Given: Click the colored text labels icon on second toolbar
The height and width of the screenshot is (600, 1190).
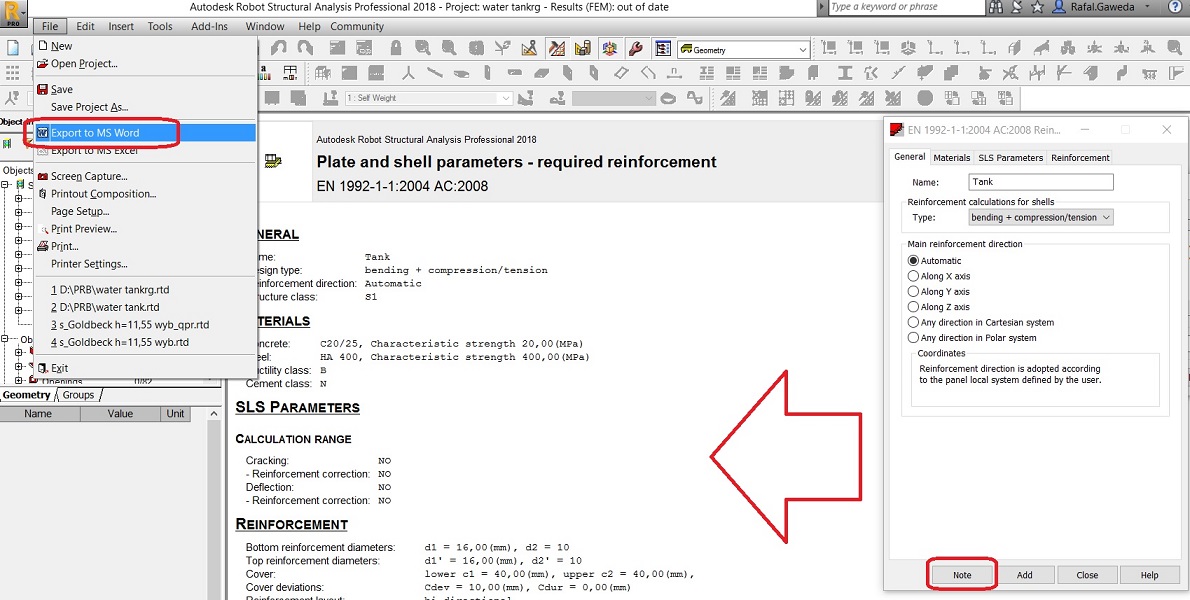Looking at the screenshot, I should click(266, 73).
